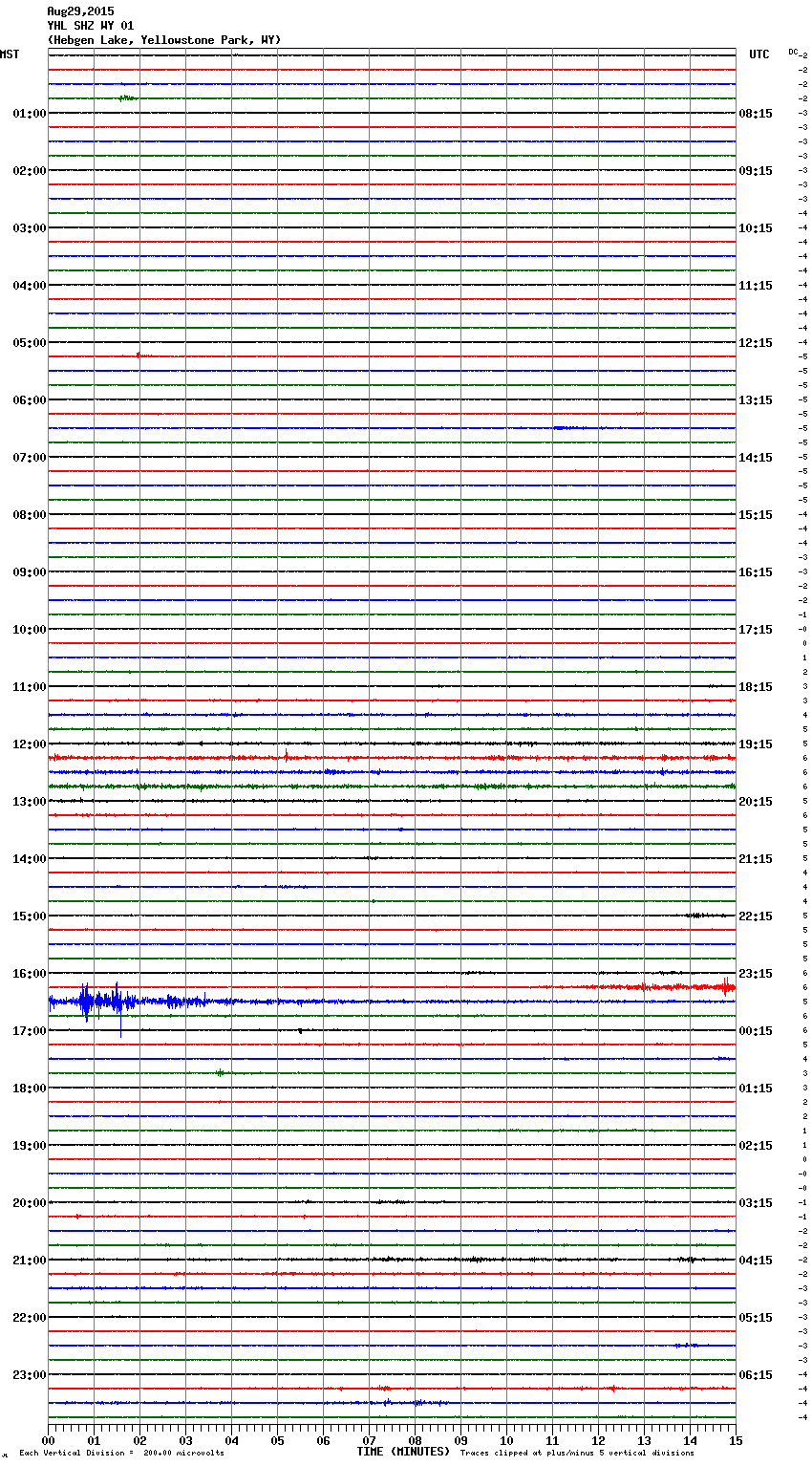Image resolution: width=812 pixels, height=1466 pixels.
Task: Select the 08:00 MST hour label
Action: (30, 515)
